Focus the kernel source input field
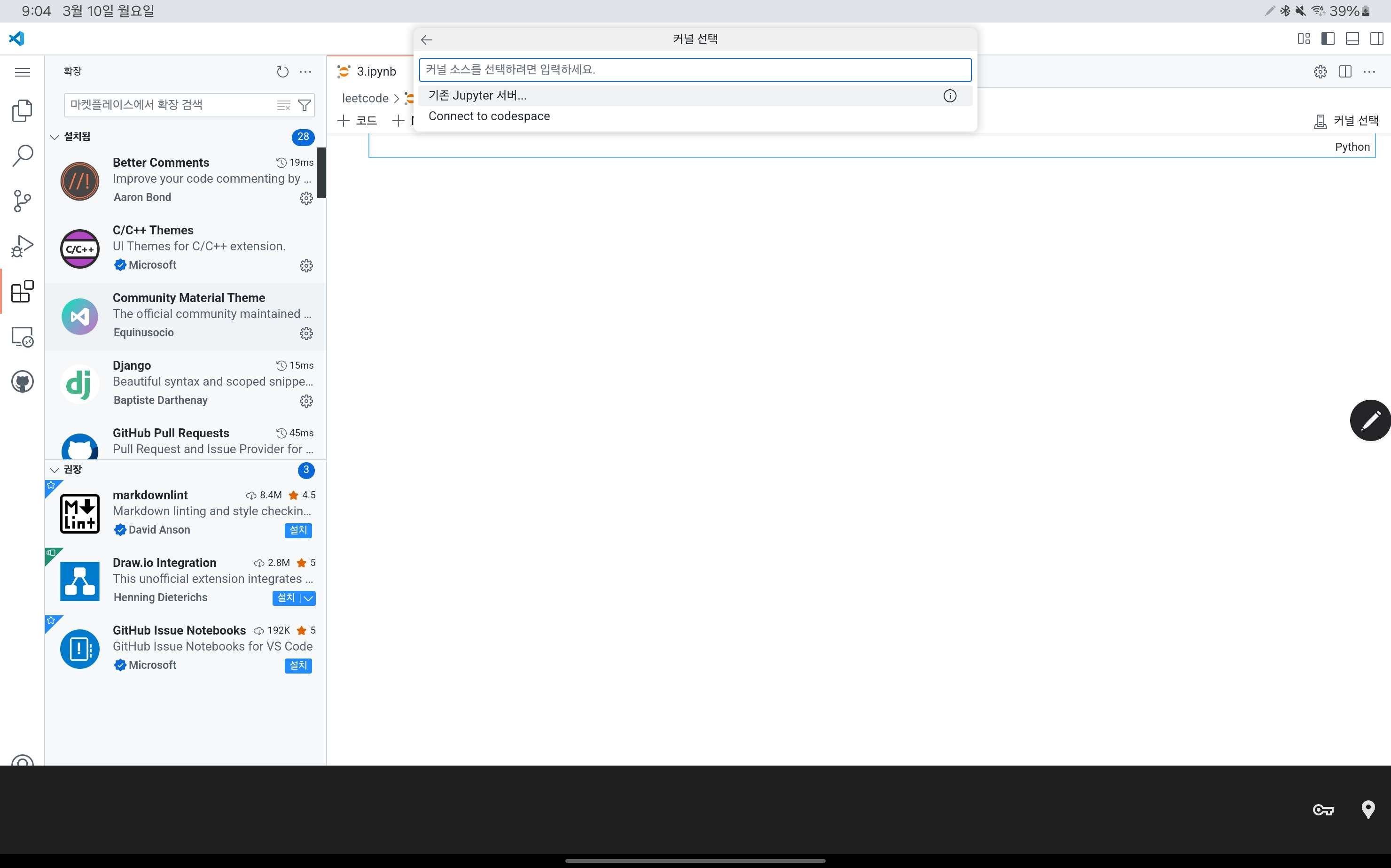The width and height of the screenshot is (1391, 868). [x=695, y=70]
